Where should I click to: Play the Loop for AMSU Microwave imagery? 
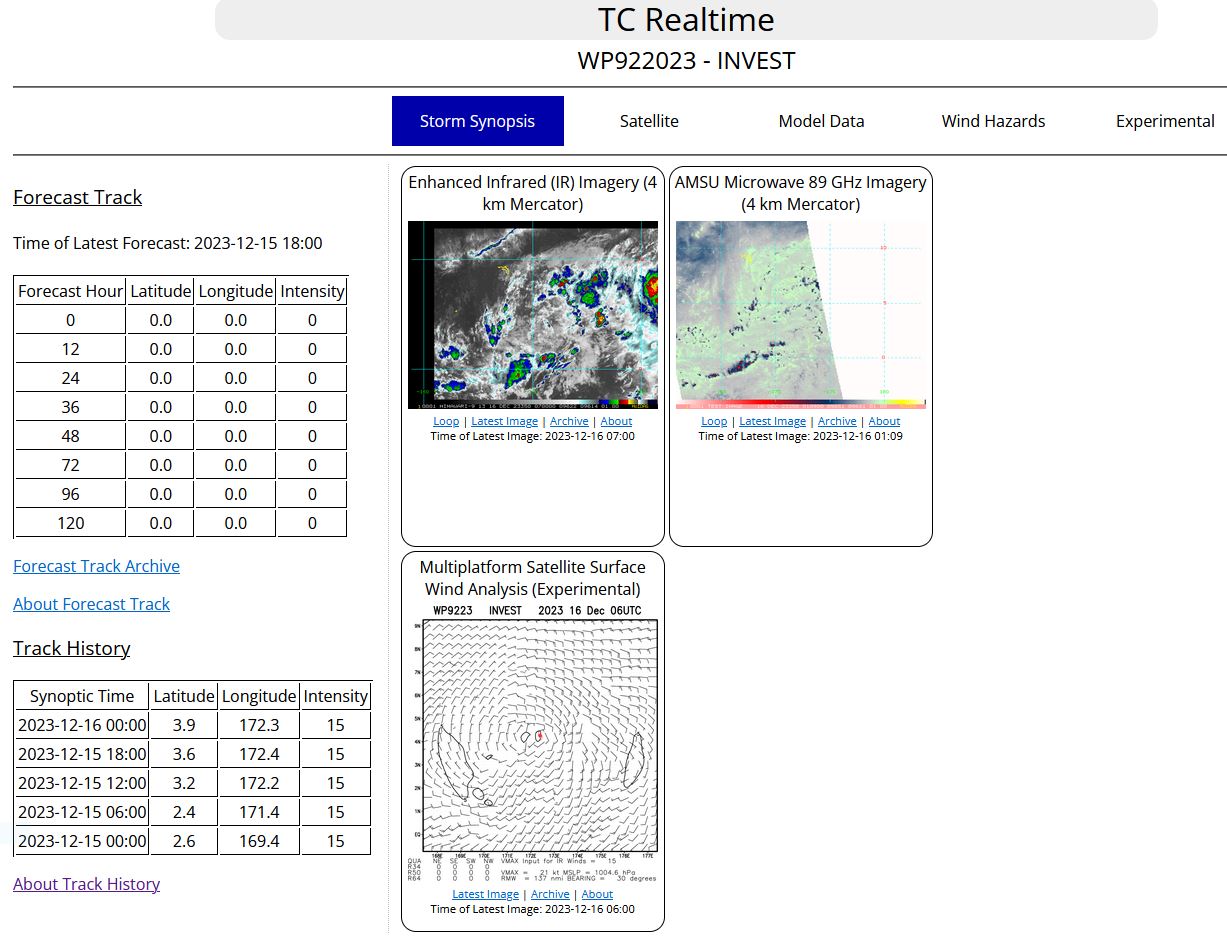pos(714,421)
